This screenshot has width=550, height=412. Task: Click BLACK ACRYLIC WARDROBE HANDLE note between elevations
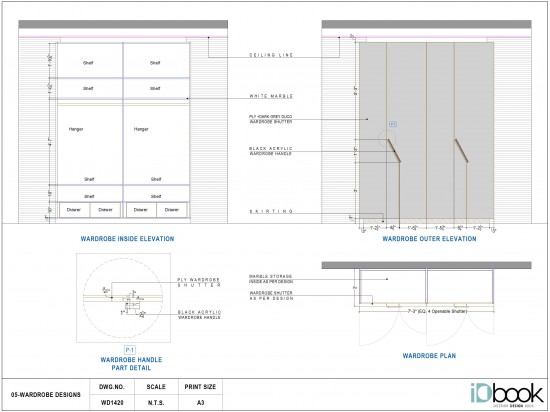(270, 151)
